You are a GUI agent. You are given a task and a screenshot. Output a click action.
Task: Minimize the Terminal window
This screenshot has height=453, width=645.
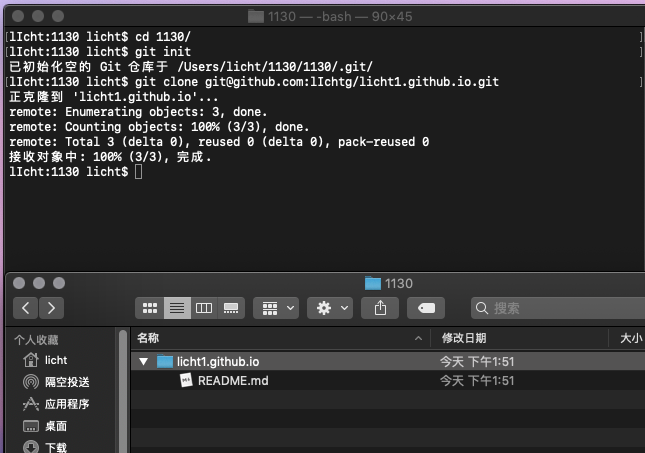(38, 16)
